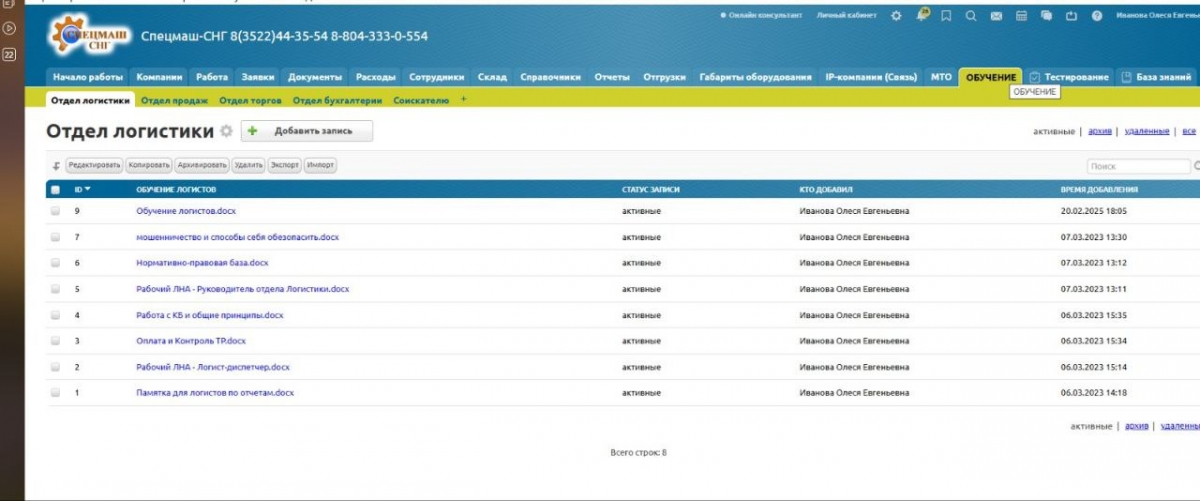Open the chat messages icon
This screenshot has width=1200, height=501.
(1046, 16)
